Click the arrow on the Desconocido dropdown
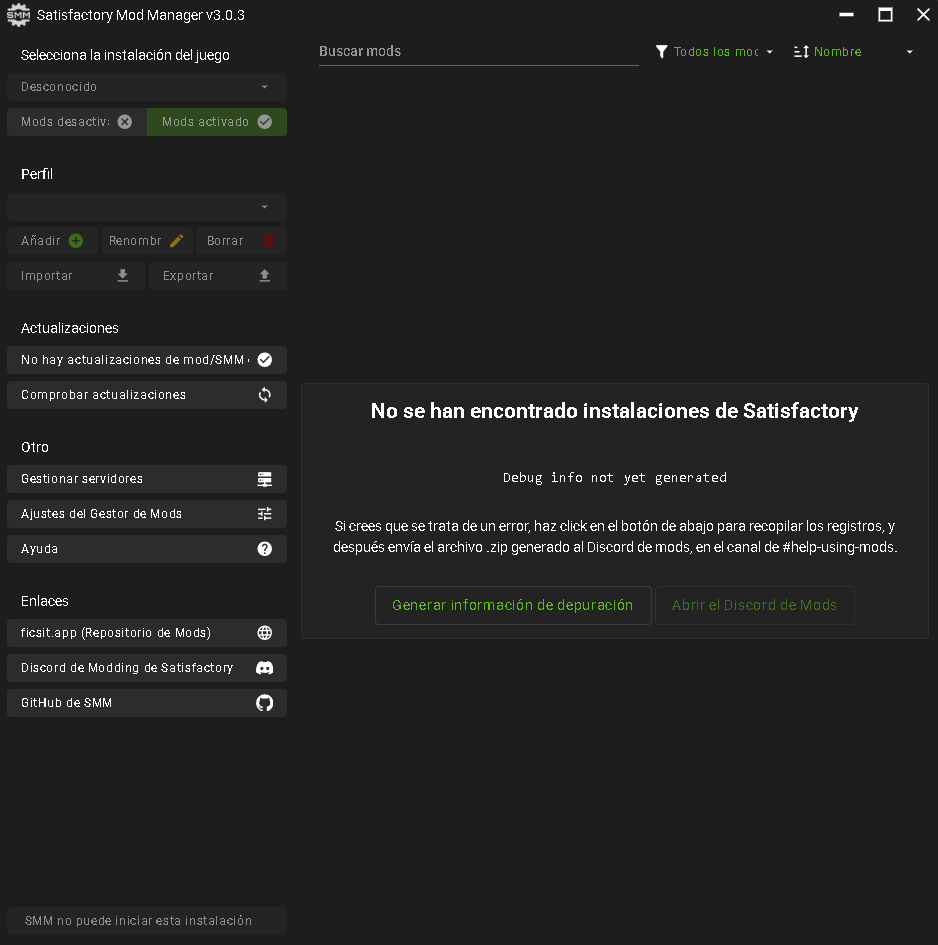 click(265, 87)
